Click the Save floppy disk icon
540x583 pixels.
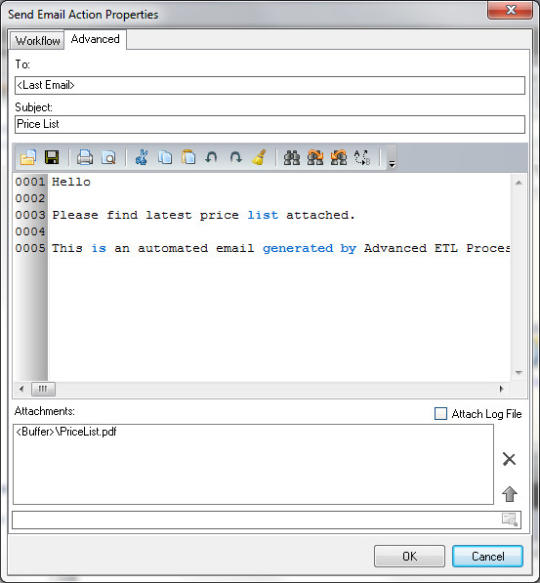click(x=52, y=157)
